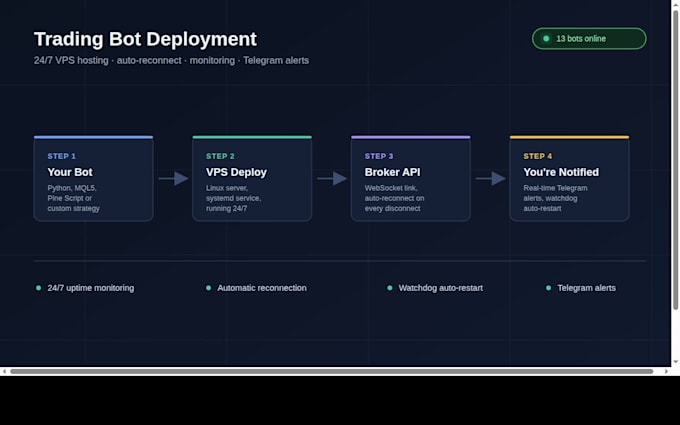Open the 'Broker API' step card title
The width and height of the screenshot is (680, 425).
[392, 172]
